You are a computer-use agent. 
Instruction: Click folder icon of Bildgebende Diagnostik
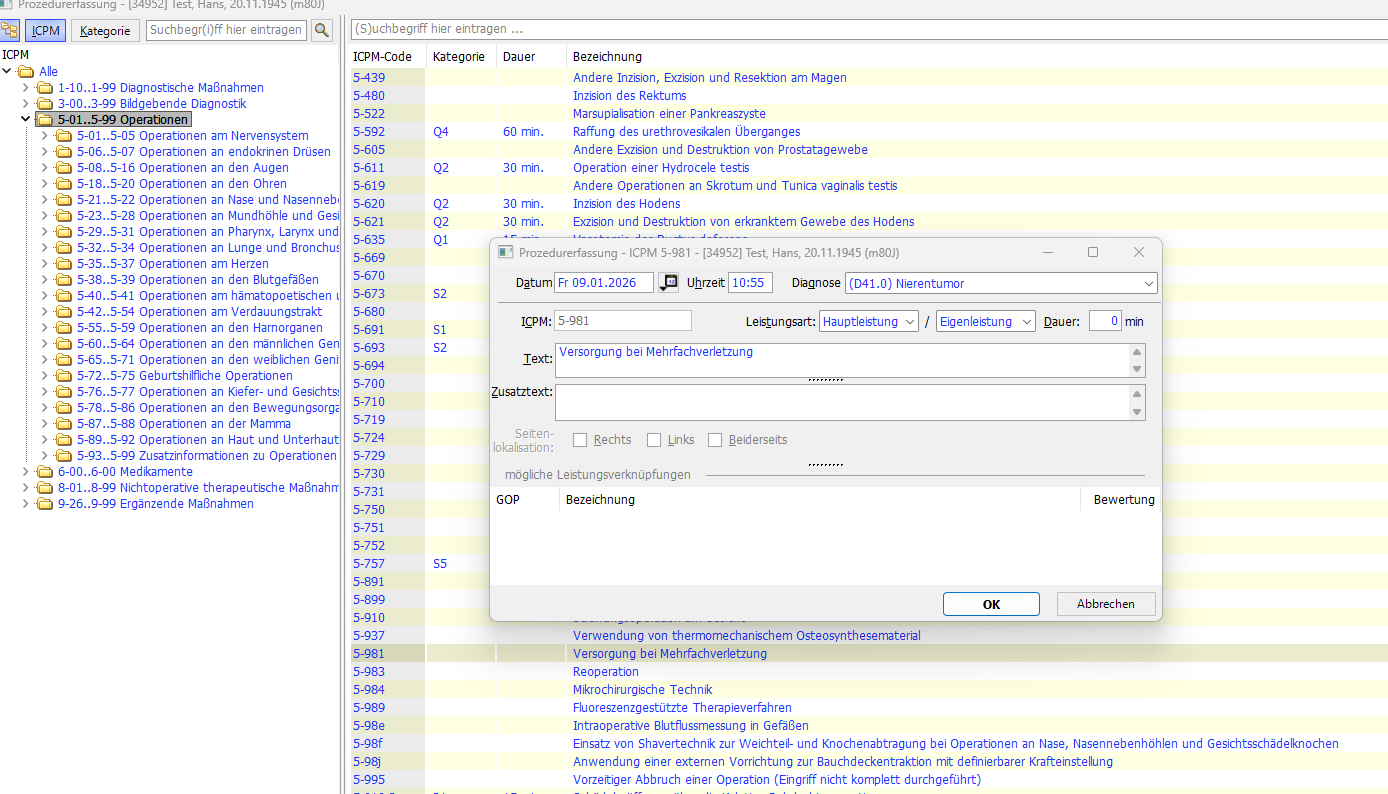coord(44,104)
